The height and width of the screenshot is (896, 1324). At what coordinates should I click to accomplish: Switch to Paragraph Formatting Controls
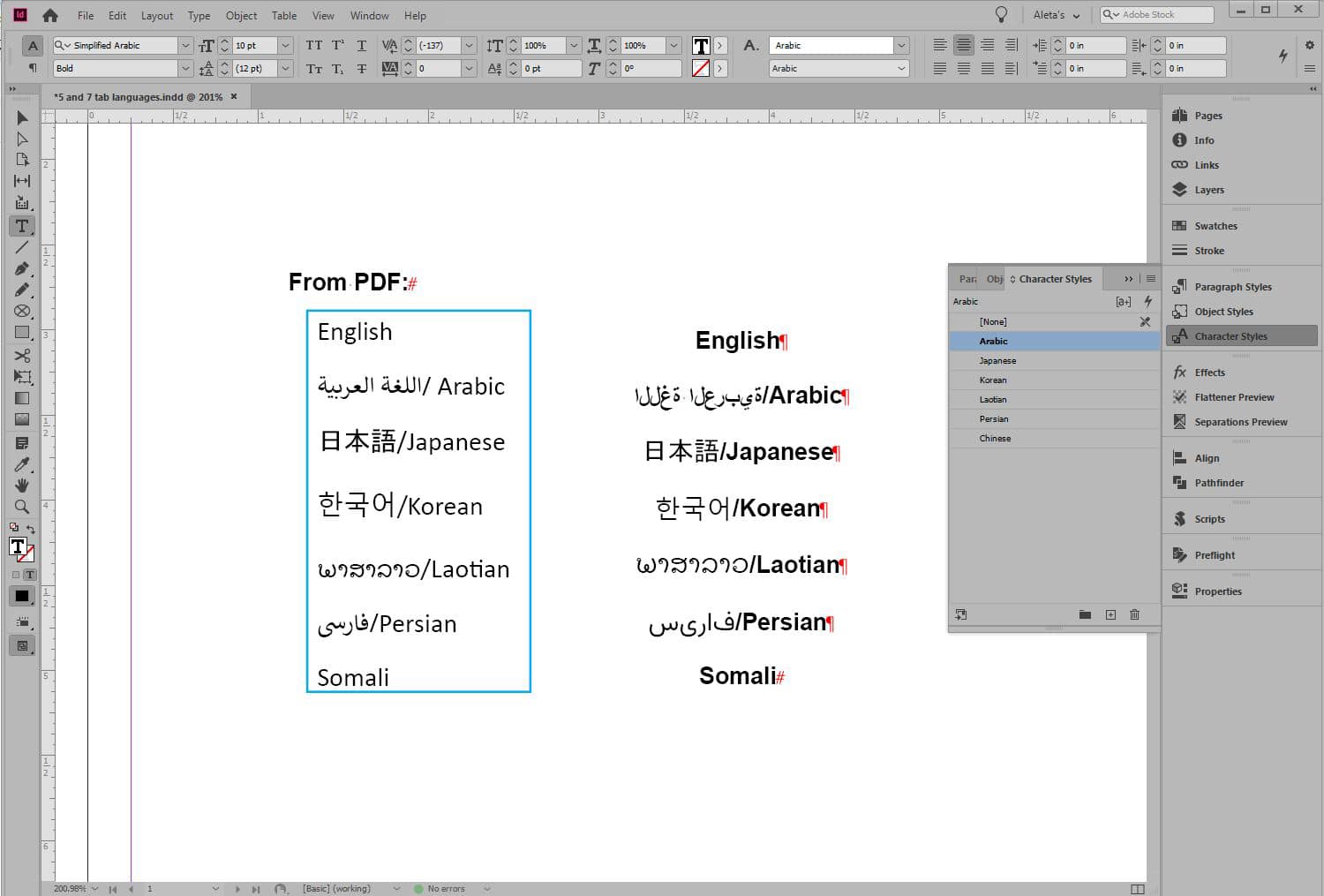(x=33, y=68)
